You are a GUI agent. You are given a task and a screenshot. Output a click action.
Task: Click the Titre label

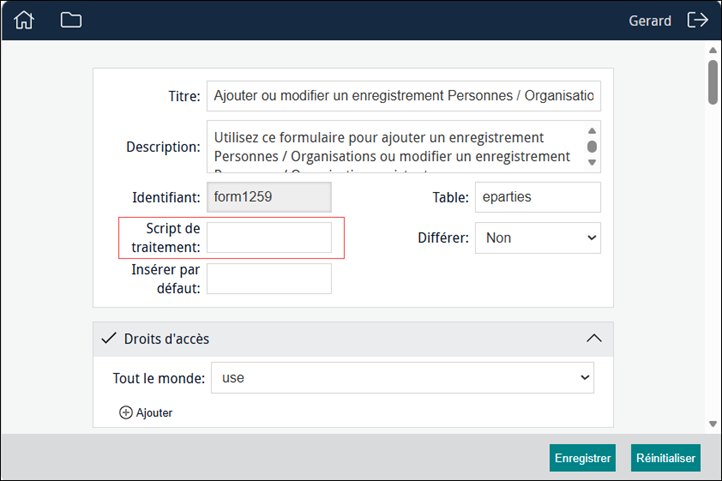(184, 96)
